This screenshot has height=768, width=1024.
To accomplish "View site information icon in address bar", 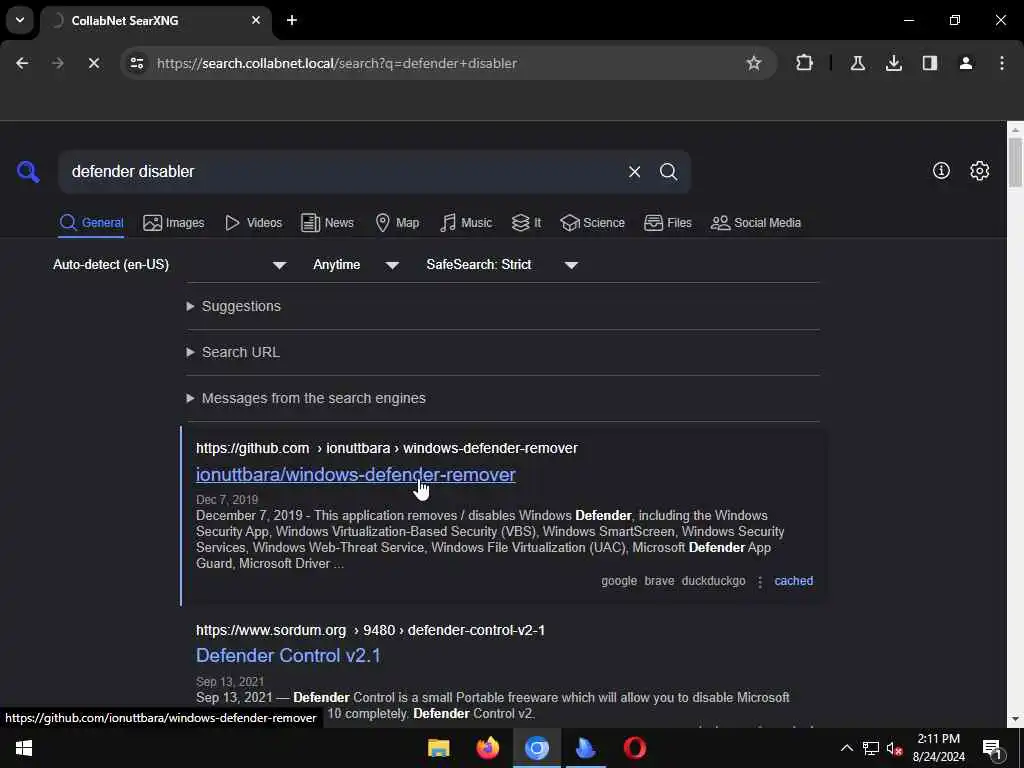I will coord(136,63).
